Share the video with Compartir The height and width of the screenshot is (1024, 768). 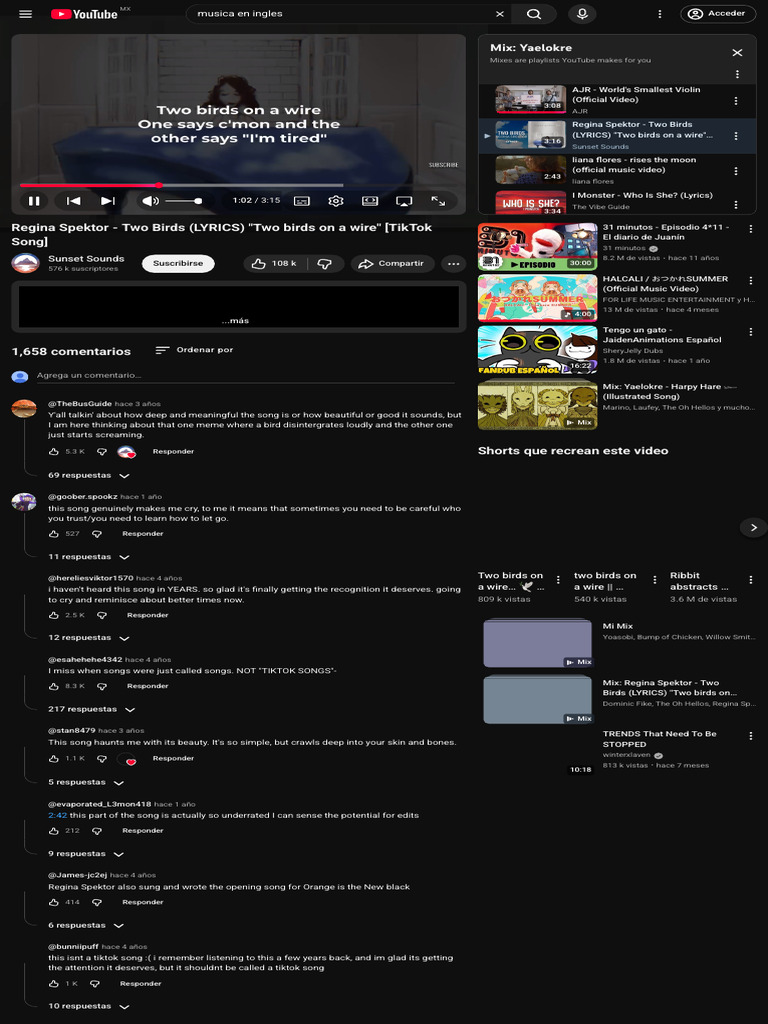[x=392, y=263]
